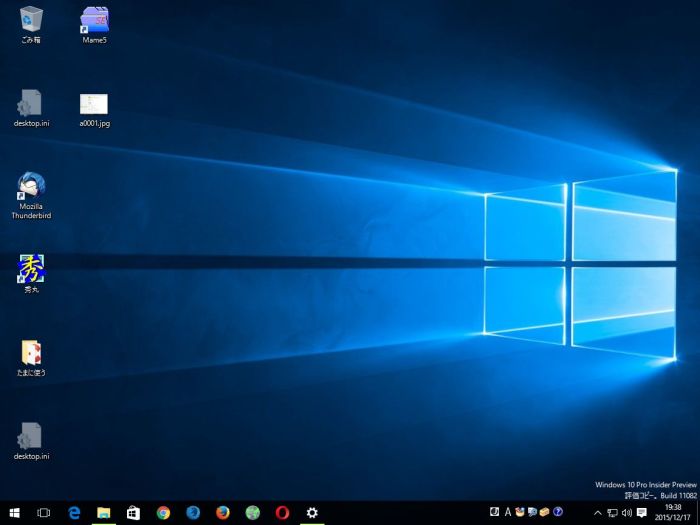Viewport: 700px width, 525px height.
Task: Open the 秀丸 editor desktop shortcut
Action: coord(31,270)
